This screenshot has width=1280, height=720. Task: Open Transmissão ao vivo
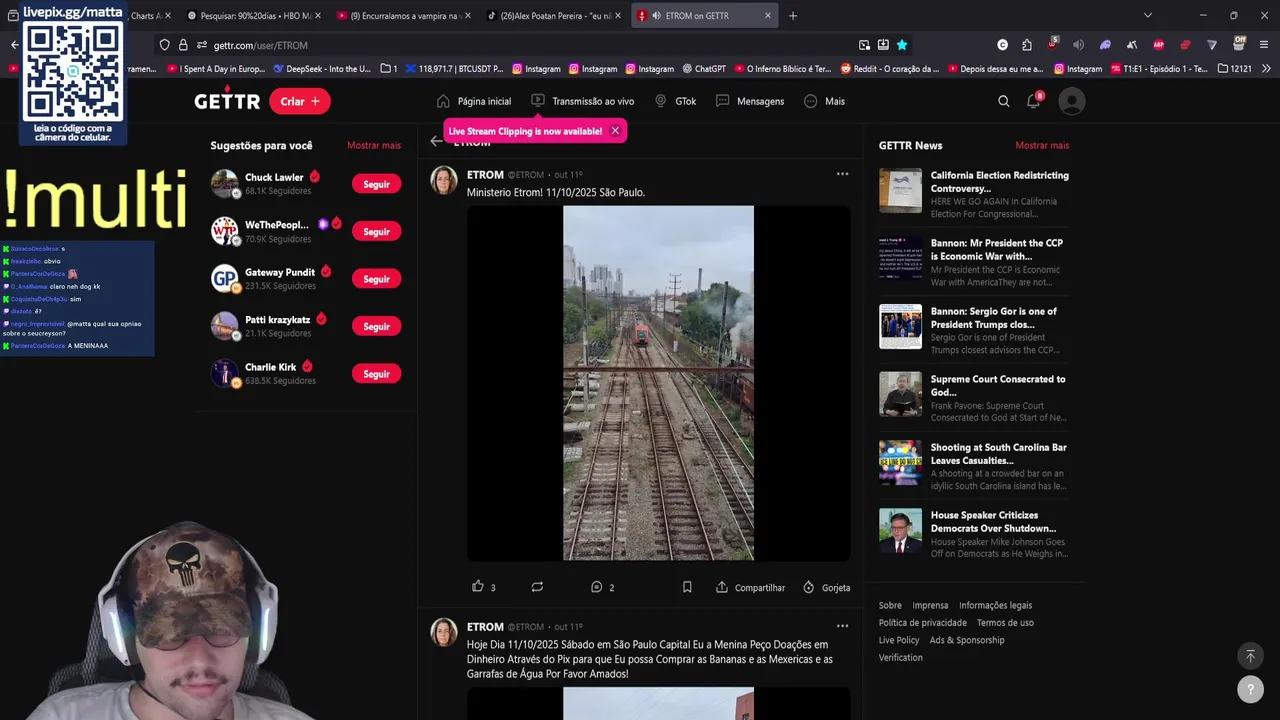[x=582, y=101]
